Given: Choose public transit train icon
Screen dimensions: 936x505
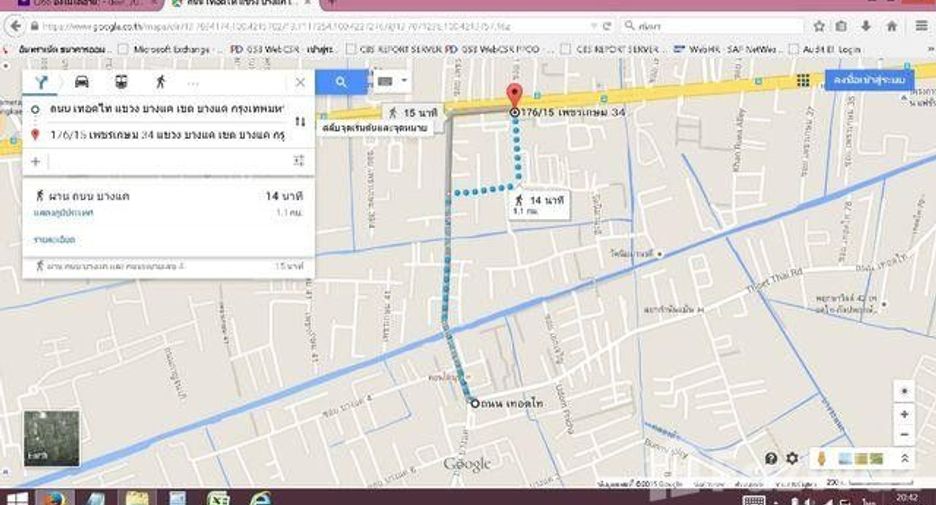Looking at the screenshot, I should [x=121, y=82].
